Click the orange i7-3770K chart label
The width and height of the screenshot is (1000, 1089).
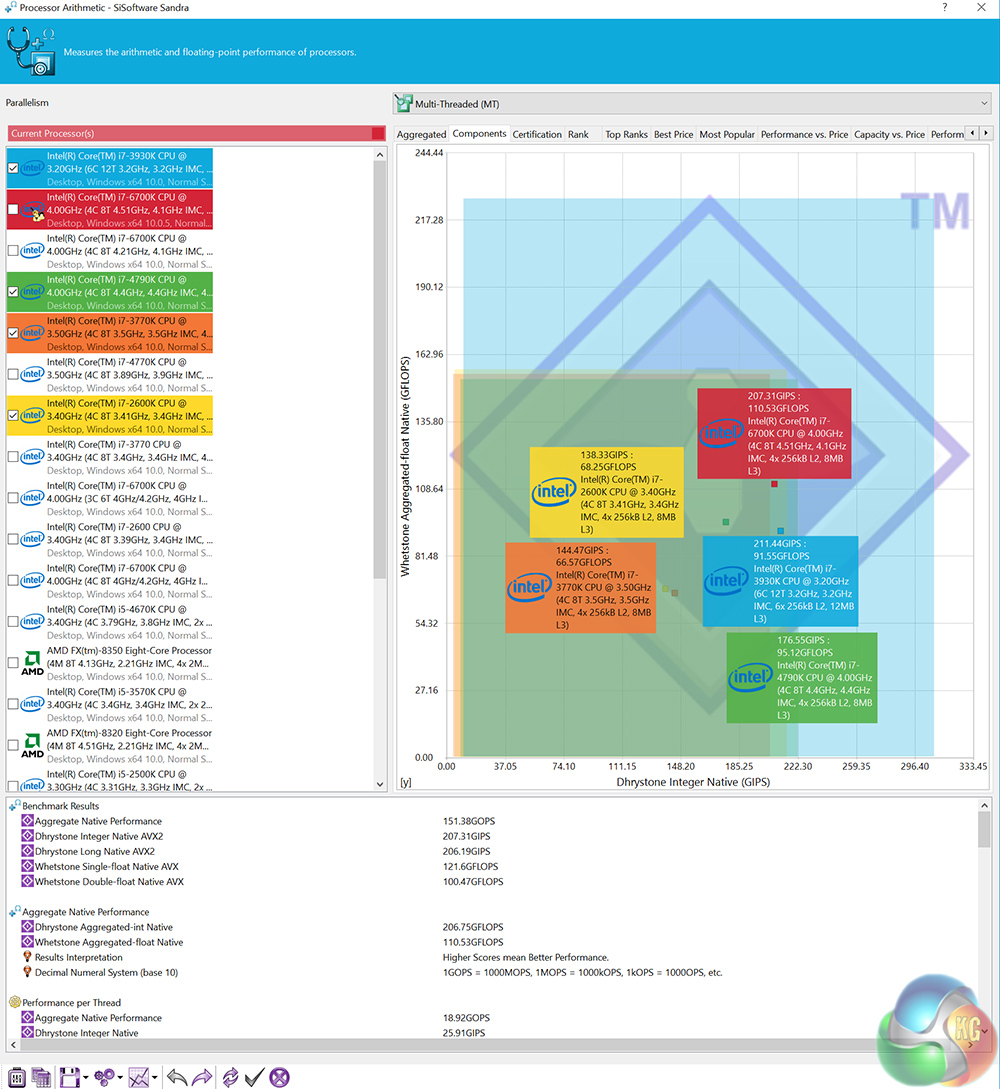click(581, 587)
